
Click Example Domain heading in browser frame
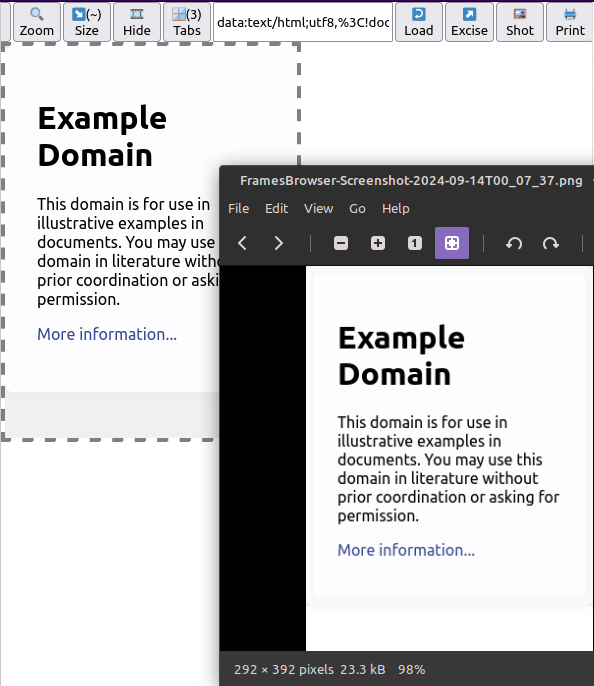coord(102,136)
